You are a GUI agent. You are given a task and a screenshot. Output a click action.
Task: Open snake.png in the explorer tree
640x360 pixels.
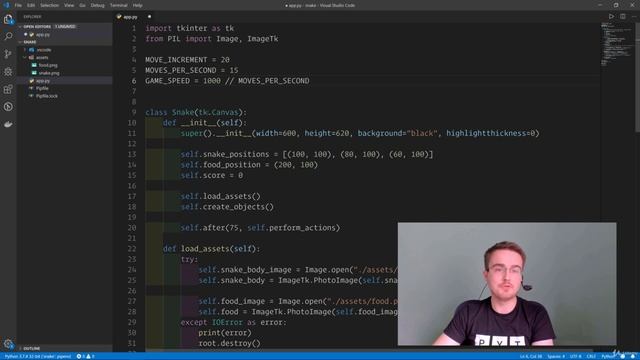click(x=49, y=73)
